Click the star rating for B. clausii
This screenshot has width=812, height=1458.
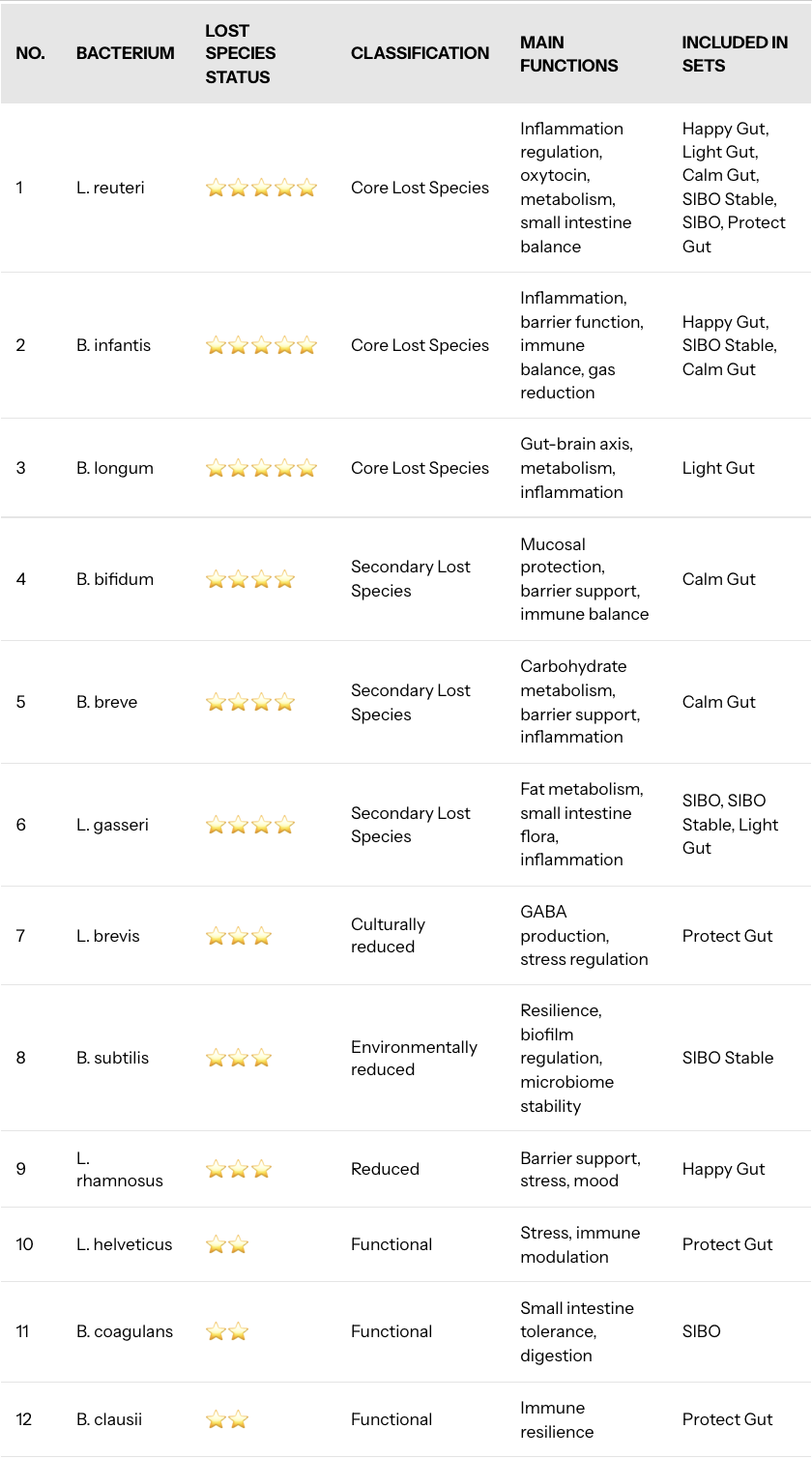click(x=227, y=1419)
